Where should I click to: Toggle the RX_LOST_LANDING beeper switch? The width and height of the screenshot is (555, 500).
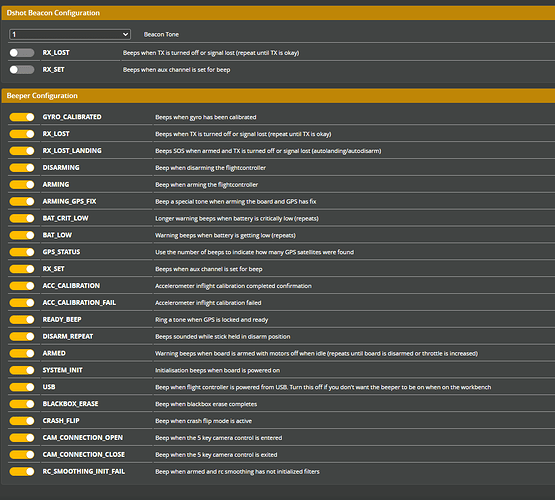[x=22, y=151]
